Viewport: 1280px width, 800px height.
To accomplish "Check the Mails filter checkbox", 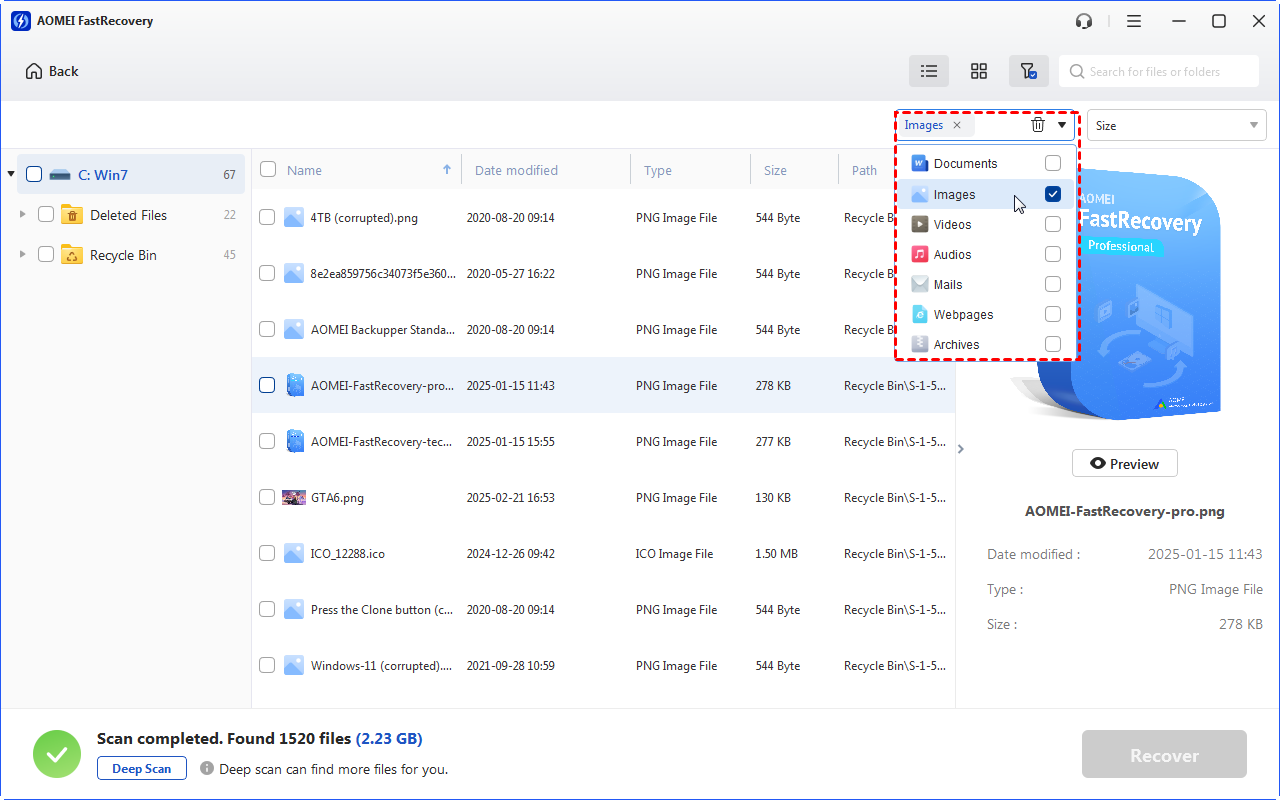I will pos(1053,284).
